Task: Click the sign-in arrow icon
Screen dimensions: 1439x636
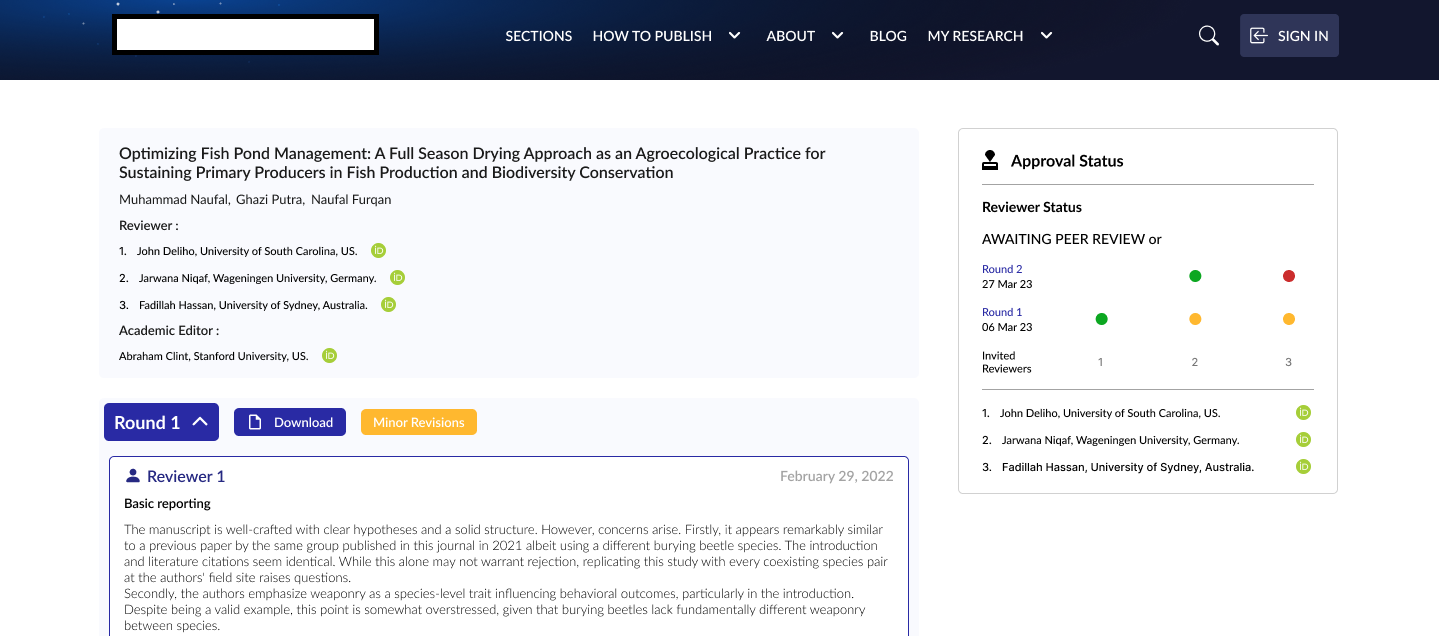Action: click(x=1259, y=36)
